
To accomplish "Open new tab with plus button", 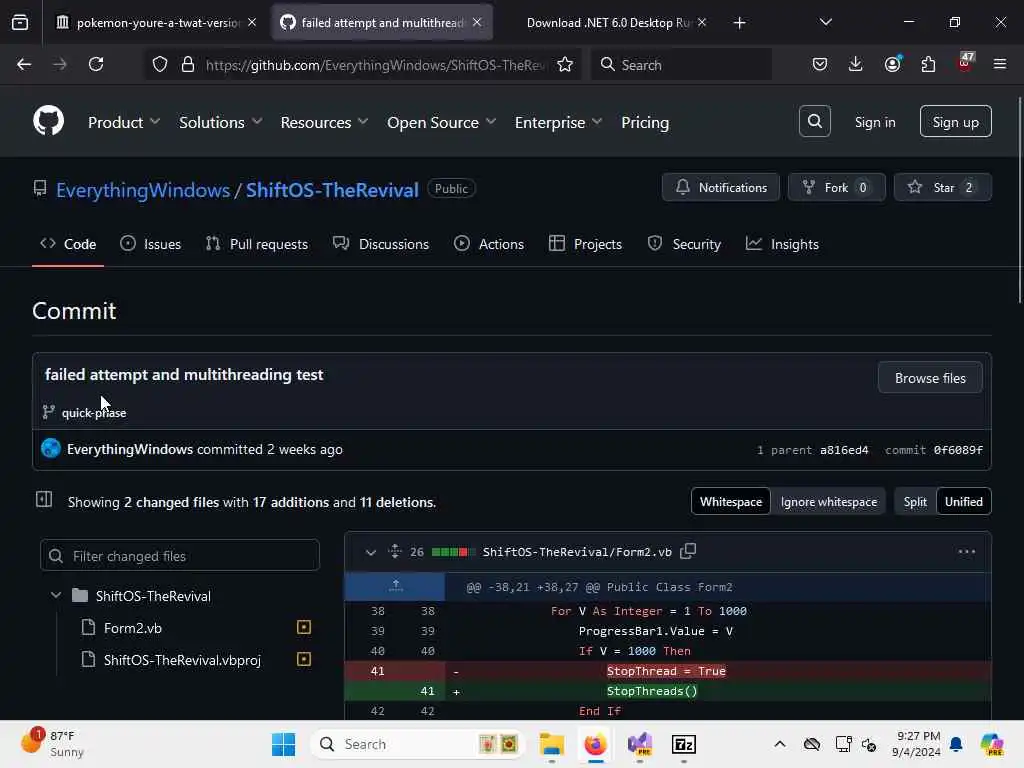I will 739,23.
